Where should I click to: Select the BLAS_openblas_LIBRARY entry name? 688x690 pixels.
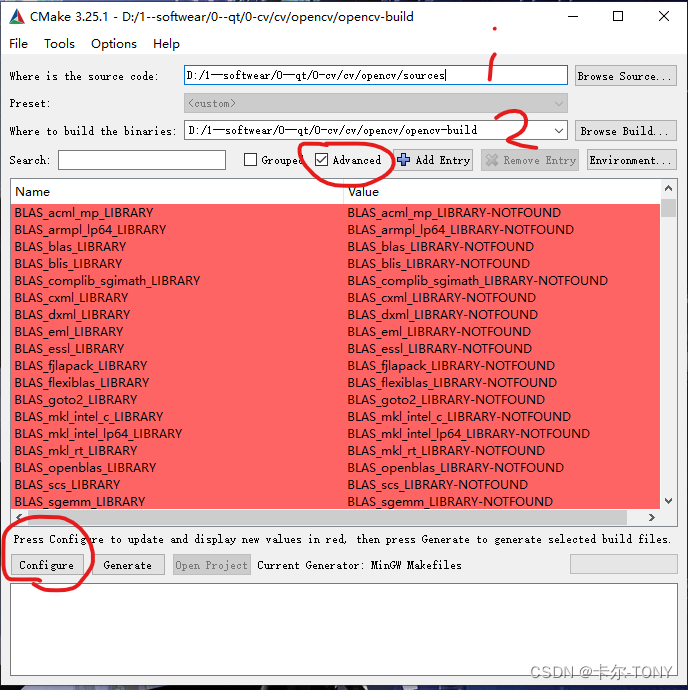pyautogui.click(x=85, y=468)
